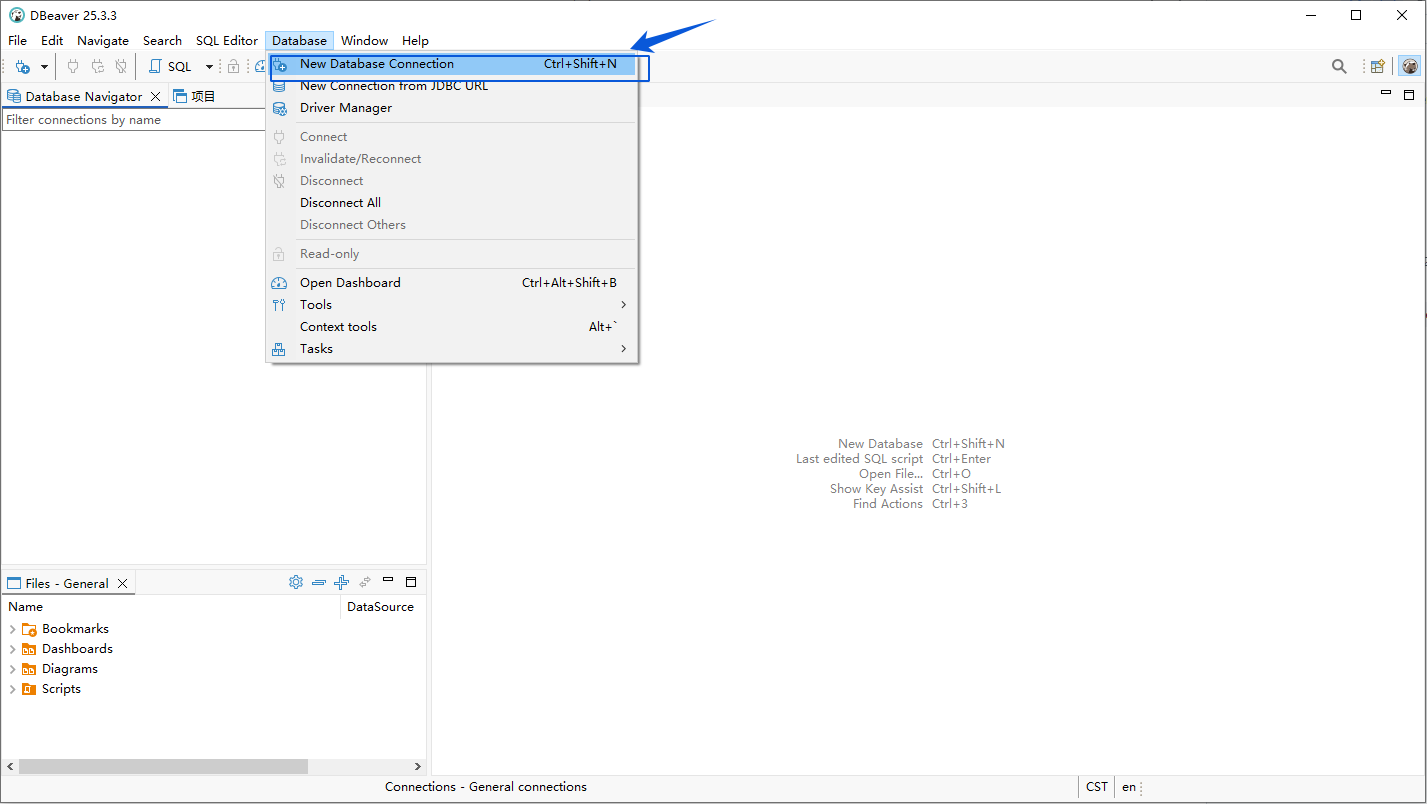This screenshot has height=804, width=1427.
Task: Maximize the Files - General panel
Action: (410, 581)
